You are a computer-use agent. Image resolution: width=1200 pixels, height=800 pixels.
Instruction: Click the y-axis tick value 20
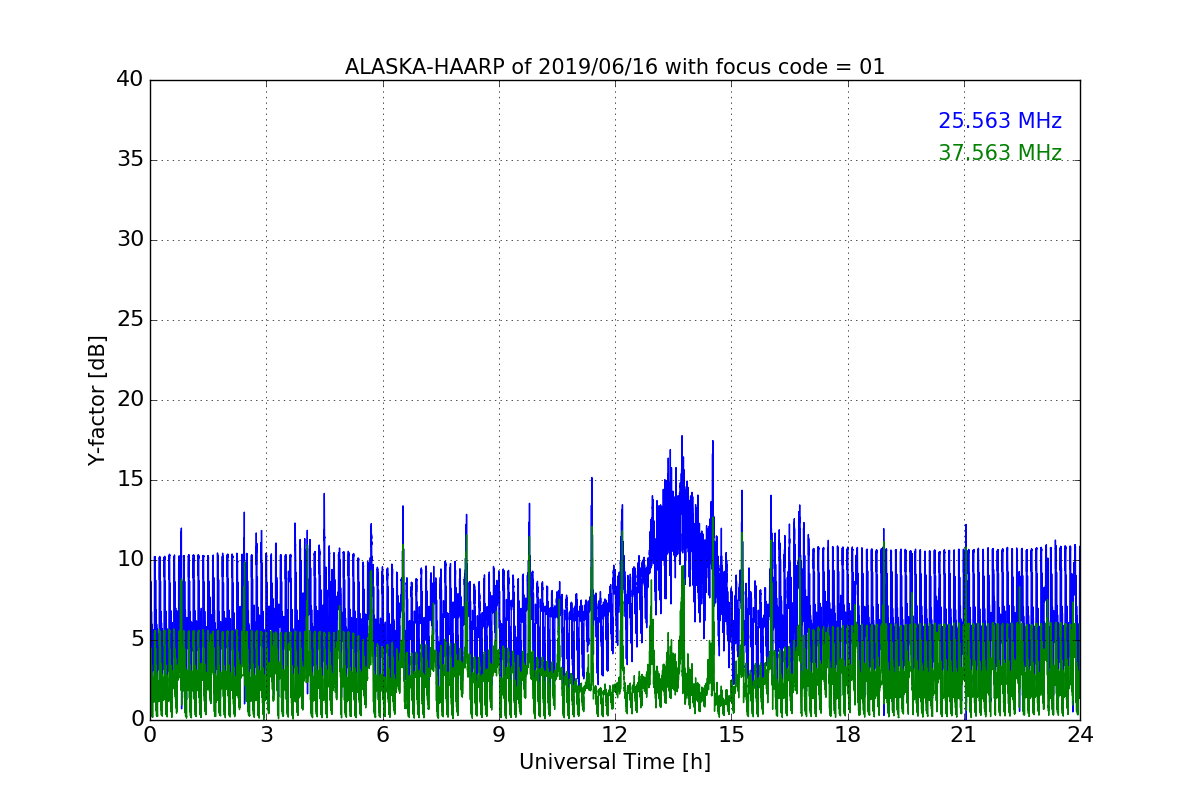[x=130, y=399]
